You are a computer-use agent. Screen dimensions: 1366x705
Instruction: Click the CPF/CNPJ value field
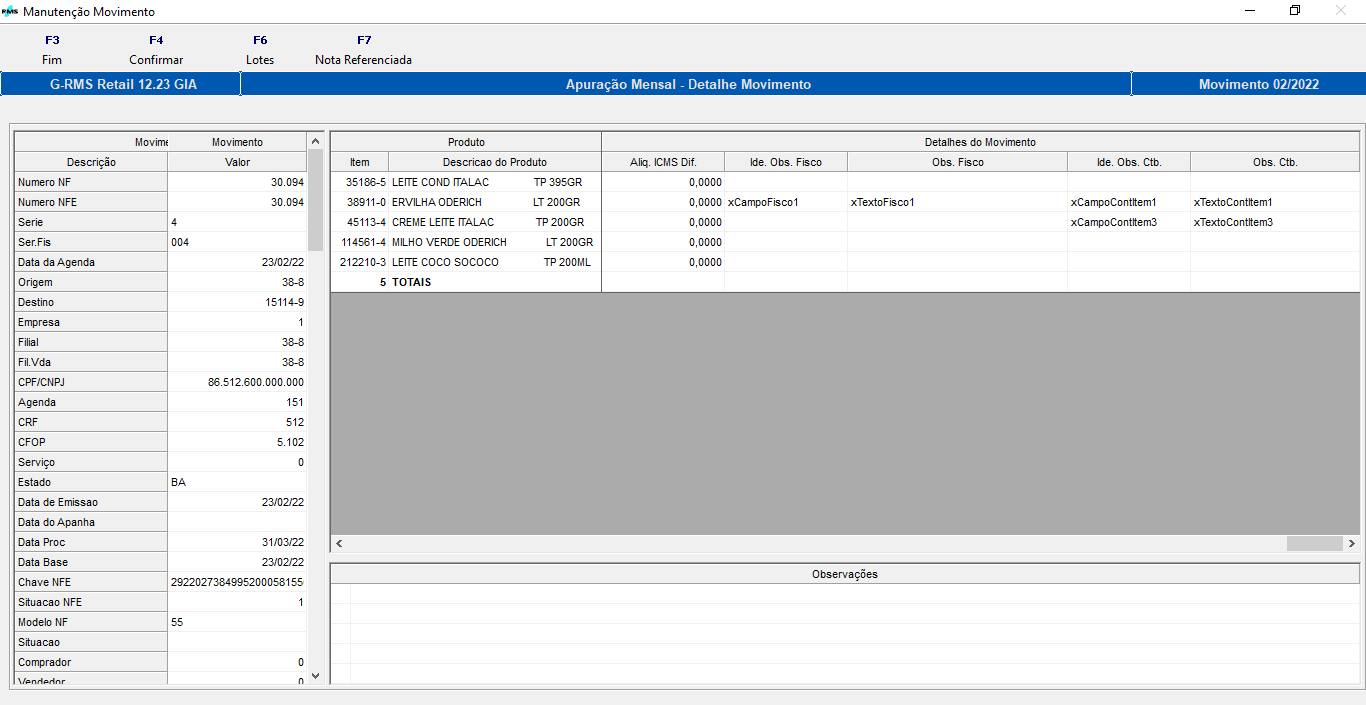tap(237, 382)
